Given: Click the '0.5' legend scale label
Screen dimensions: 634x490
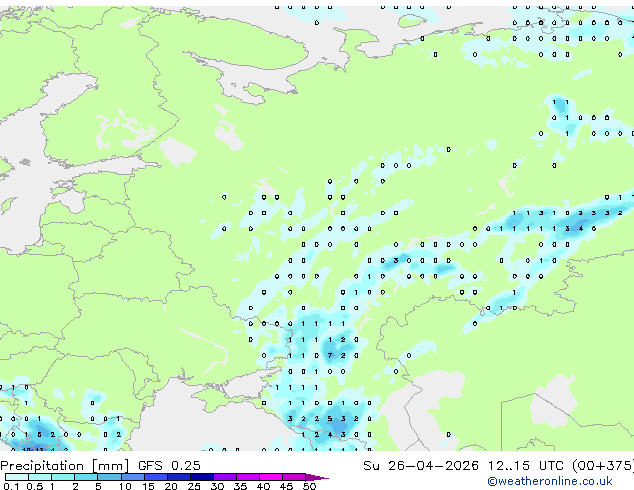Looking at the screenshot, I should coord(35,486).
